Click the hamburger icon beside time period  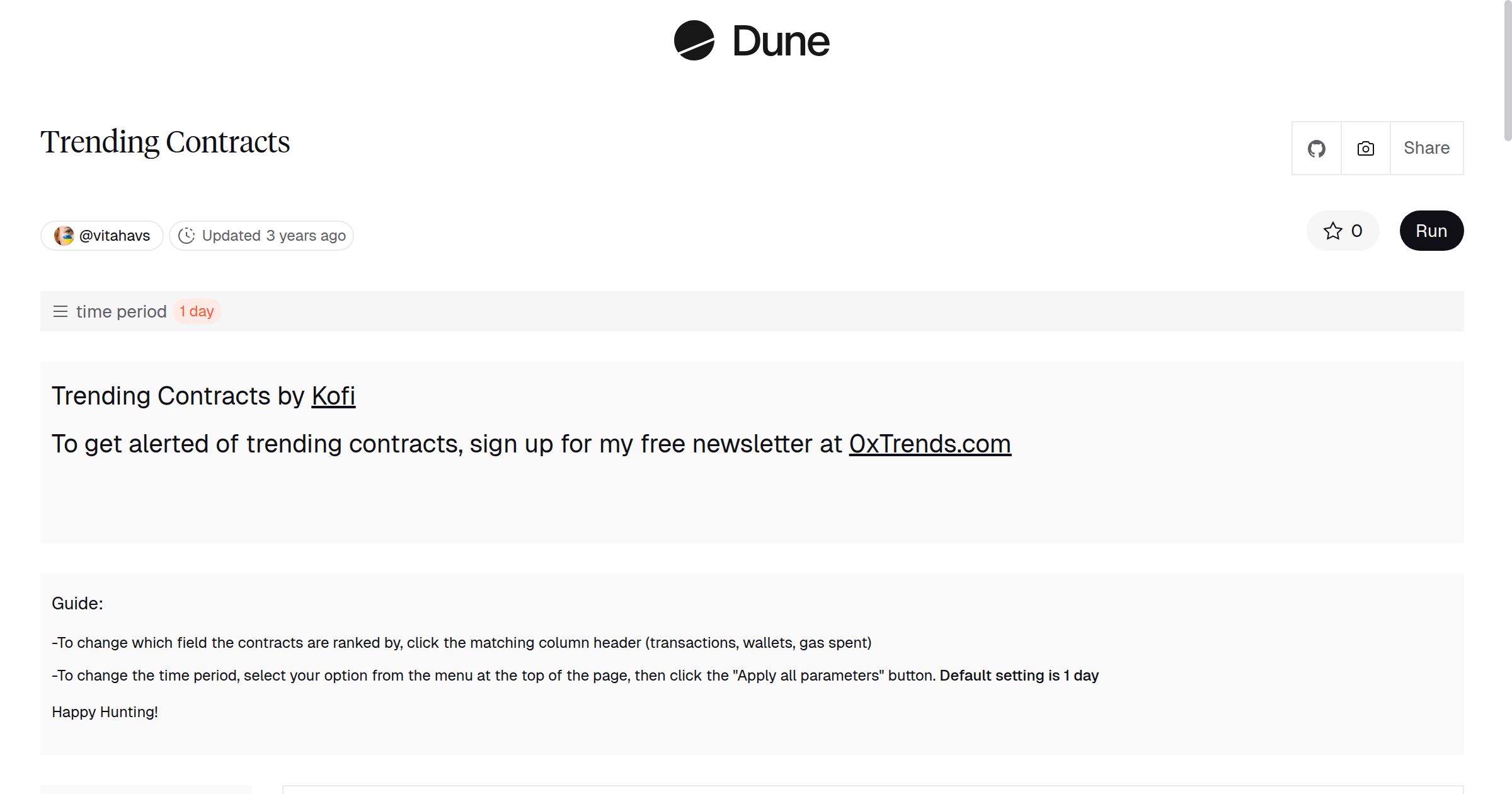click(60, 311)
